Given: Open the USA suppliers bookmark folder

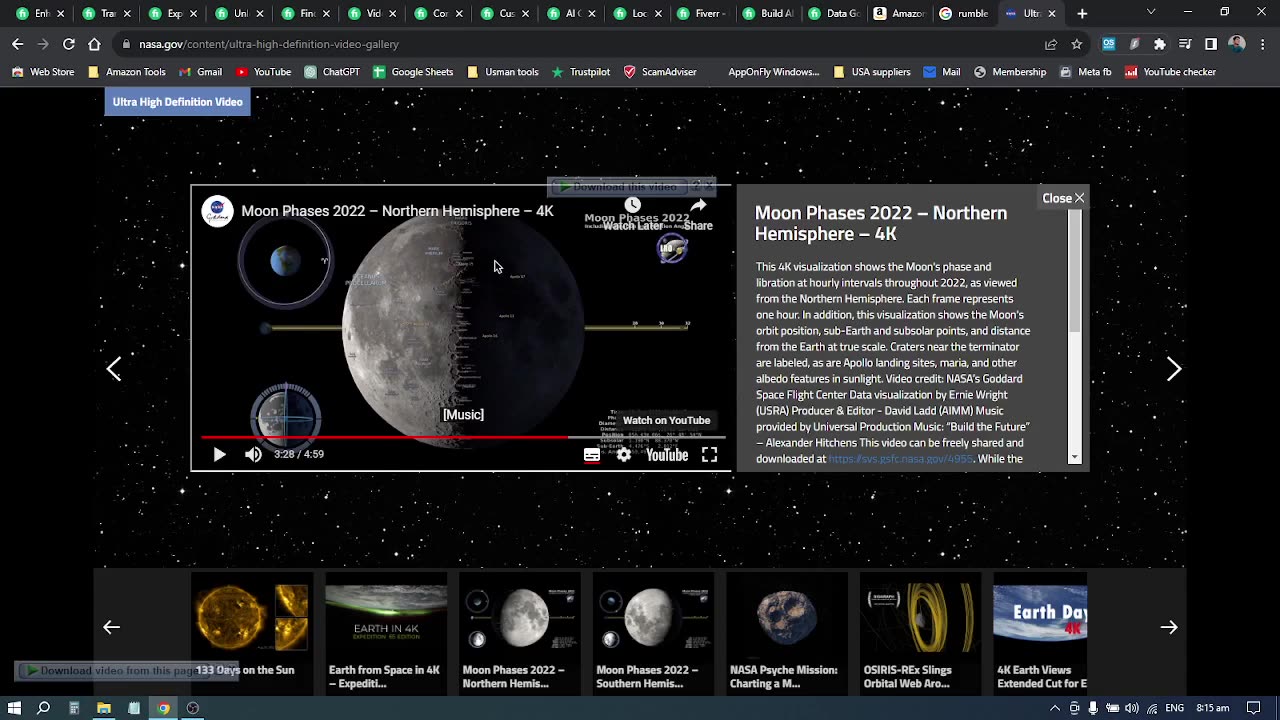Looking at the screenshot, I should 872,72.
